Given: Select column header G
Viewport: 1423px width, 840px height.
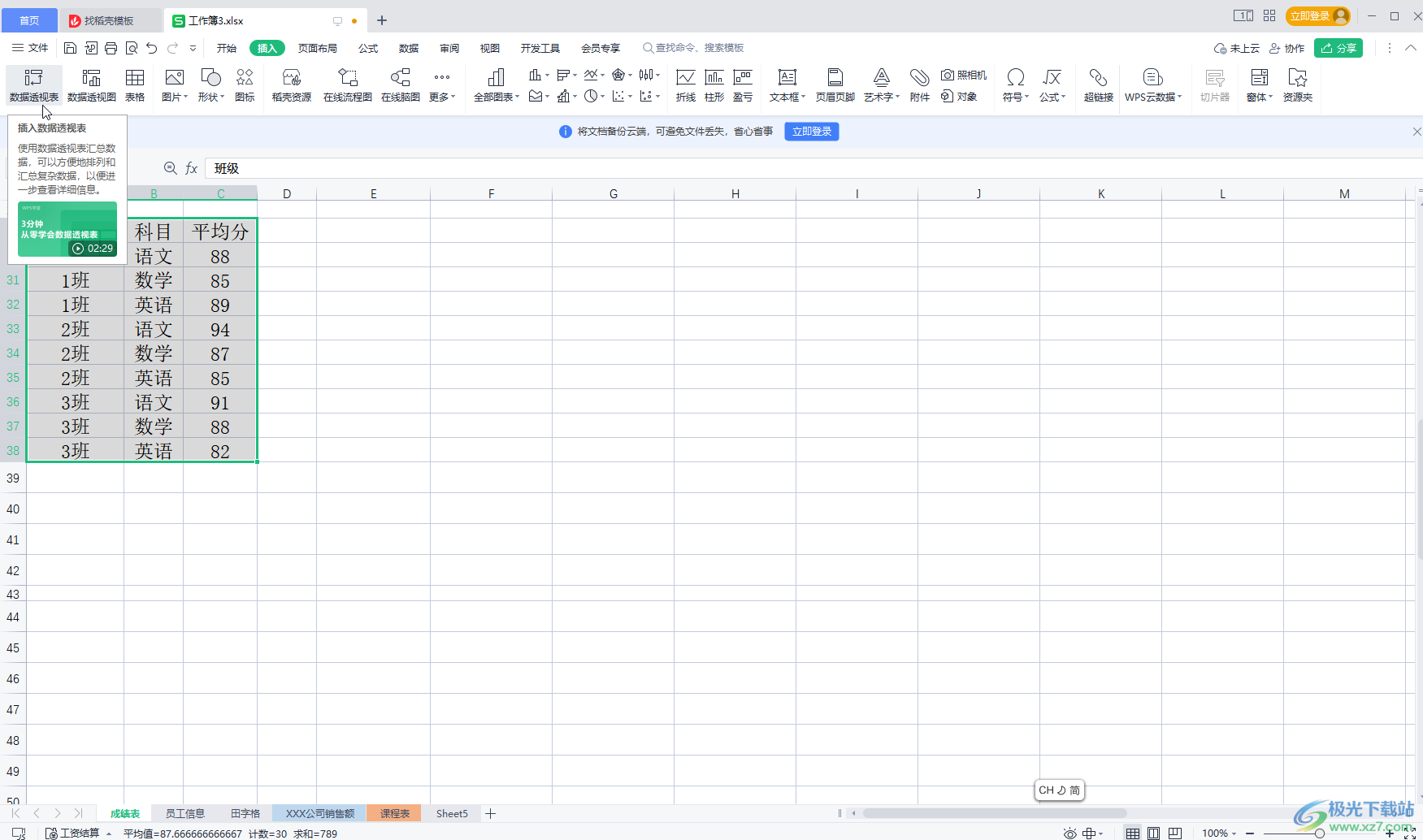Looking at the screenshot, I should pos(614,193).
